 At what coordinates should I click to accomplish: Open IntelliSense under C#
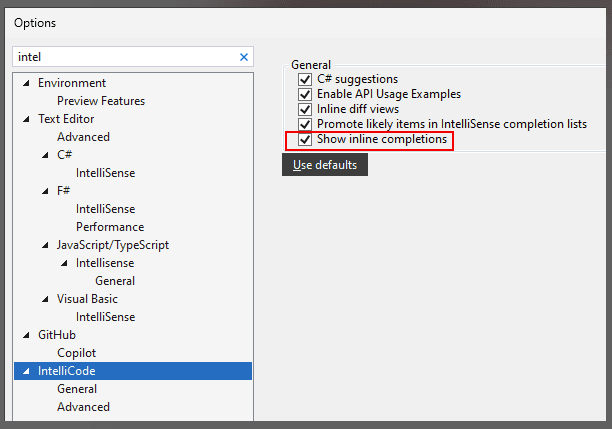(105, 173)
